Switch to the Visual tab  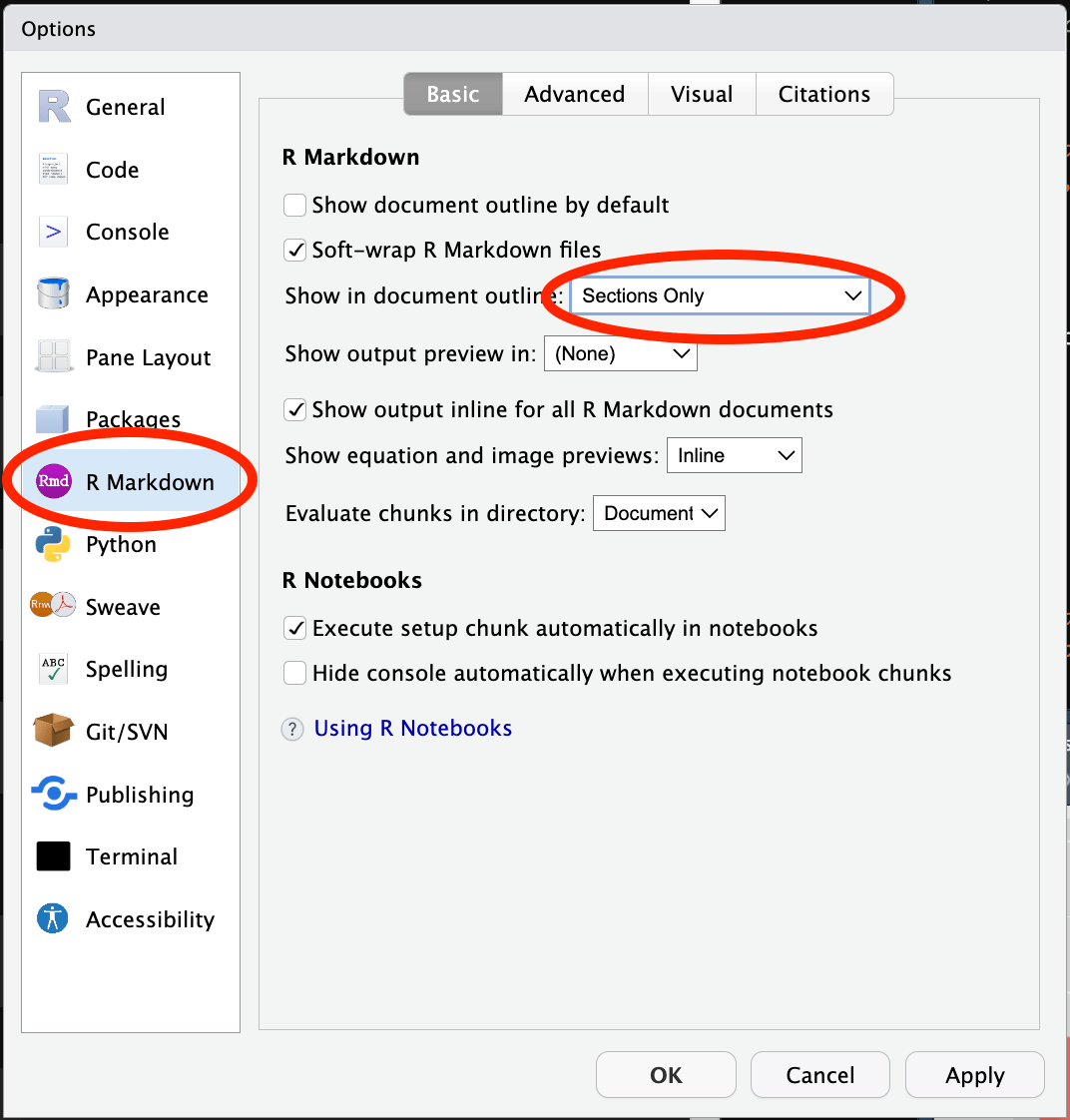pos(702,94)
